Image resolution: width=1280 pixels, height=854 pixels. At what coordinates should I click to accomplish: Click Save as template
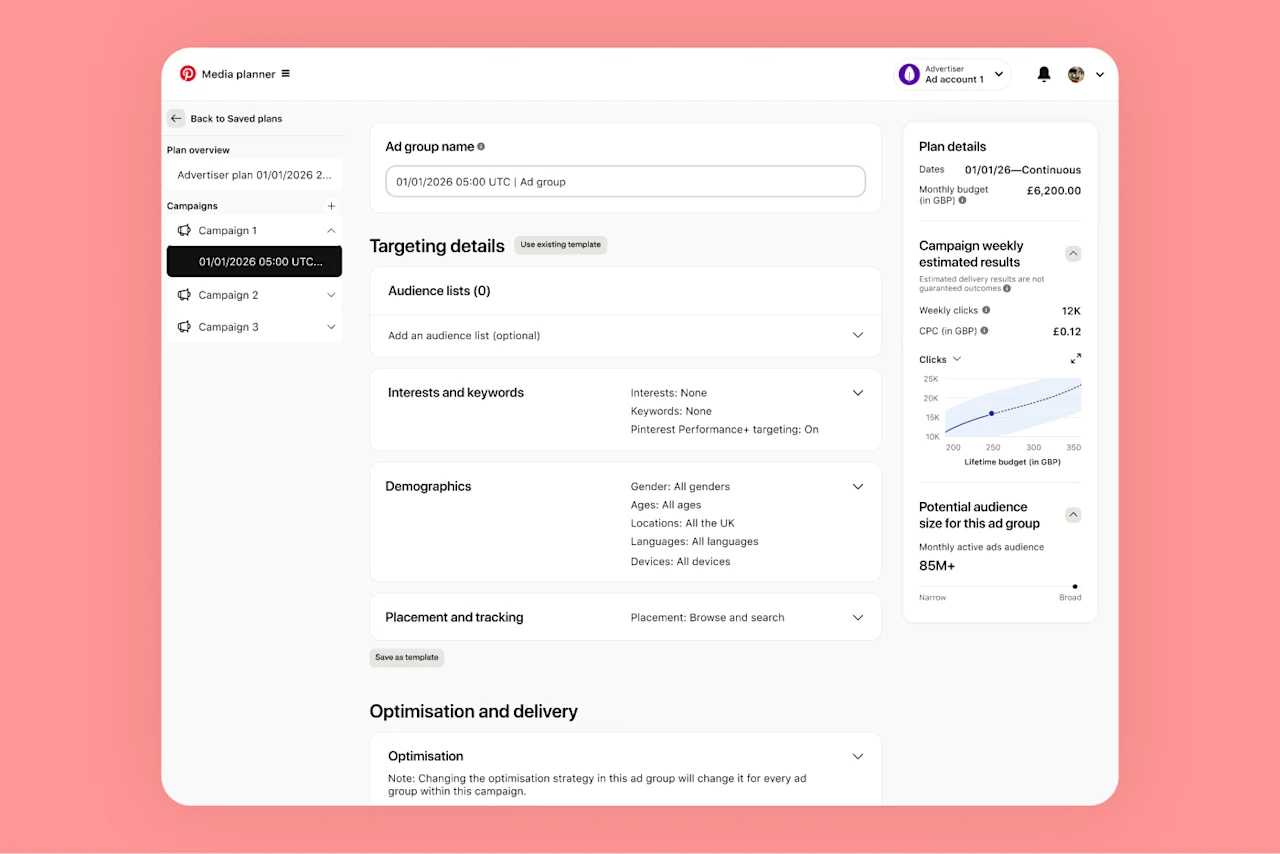(406, 657)
